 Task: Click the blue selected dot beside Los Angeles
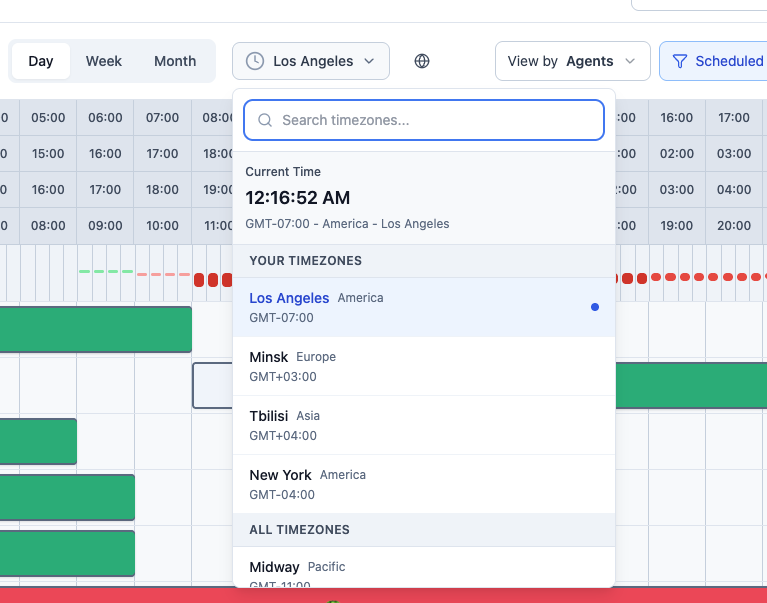click(595, 307)
